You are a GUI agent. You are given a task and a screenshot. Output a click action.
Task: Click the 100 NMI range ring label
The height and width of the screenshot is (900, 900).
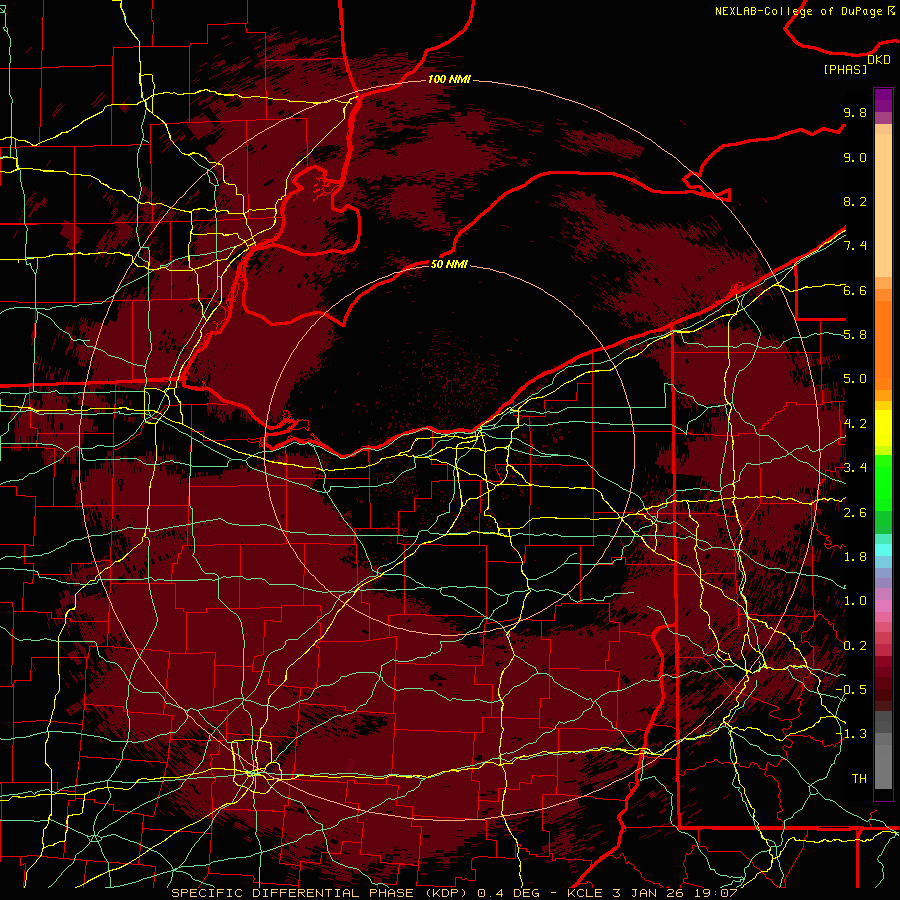point(449,79)
